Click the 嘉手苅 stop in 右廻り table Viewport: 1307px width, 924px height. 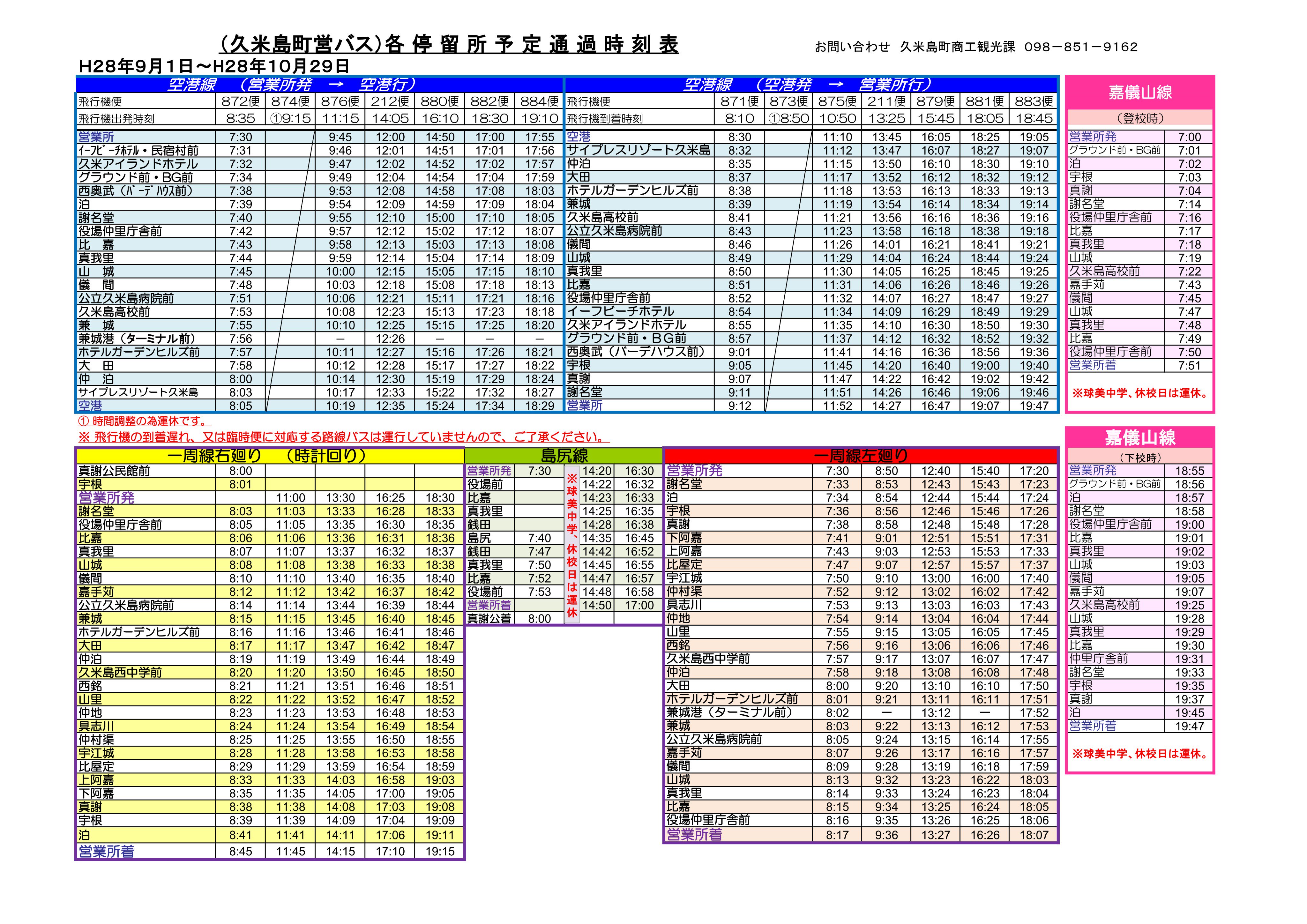pyautogui.click(x=96, y=592)
